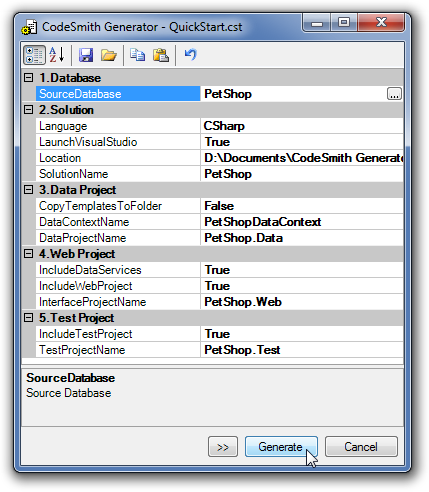This screenshot has height=492, width=429.
Task: Open SourceDatabase ellipsis picker button
Action: (x=394, y=94)
